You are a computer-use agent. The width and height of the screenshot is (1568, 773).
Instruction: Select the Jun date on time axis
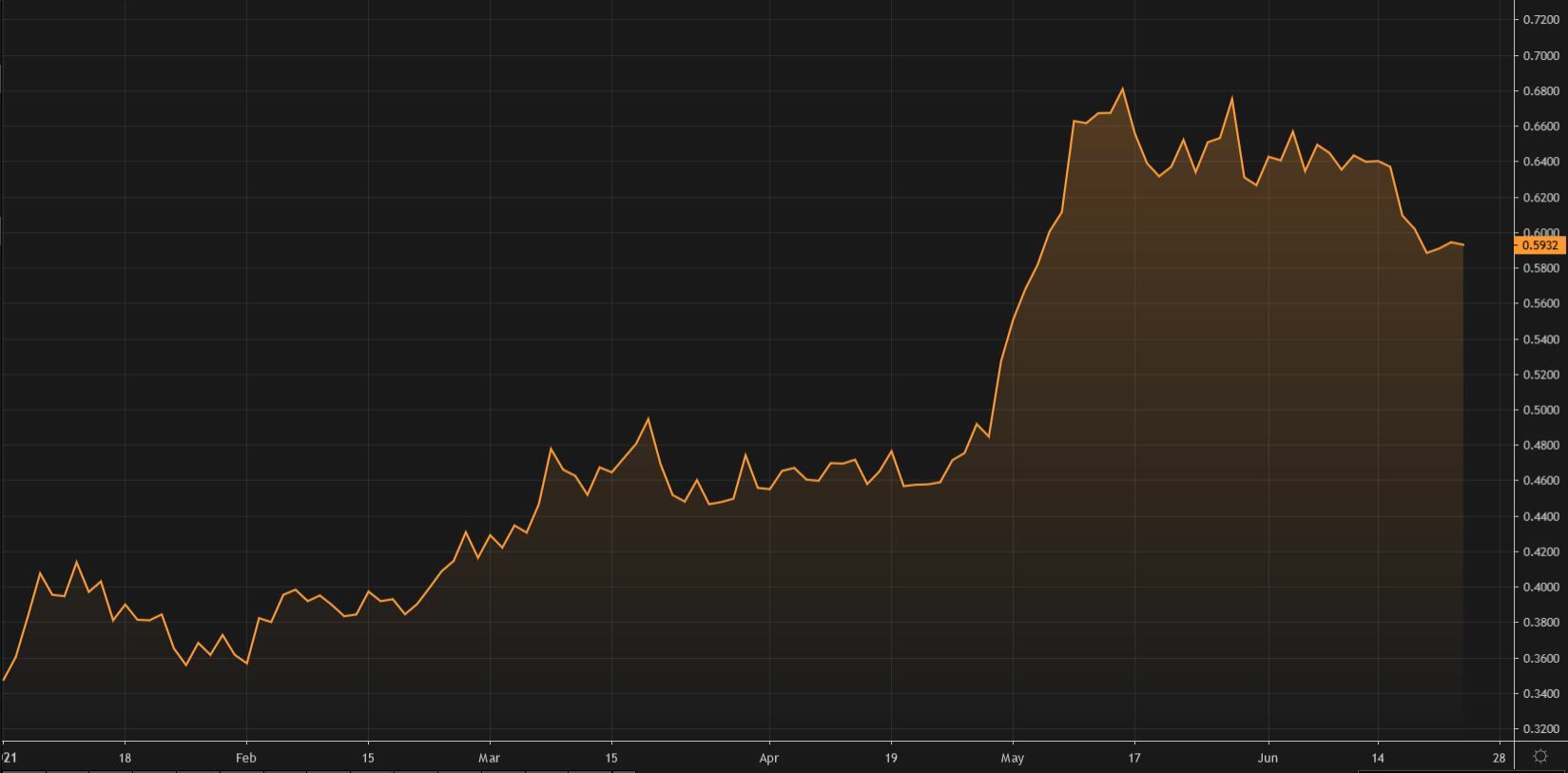click(1268, 758)
